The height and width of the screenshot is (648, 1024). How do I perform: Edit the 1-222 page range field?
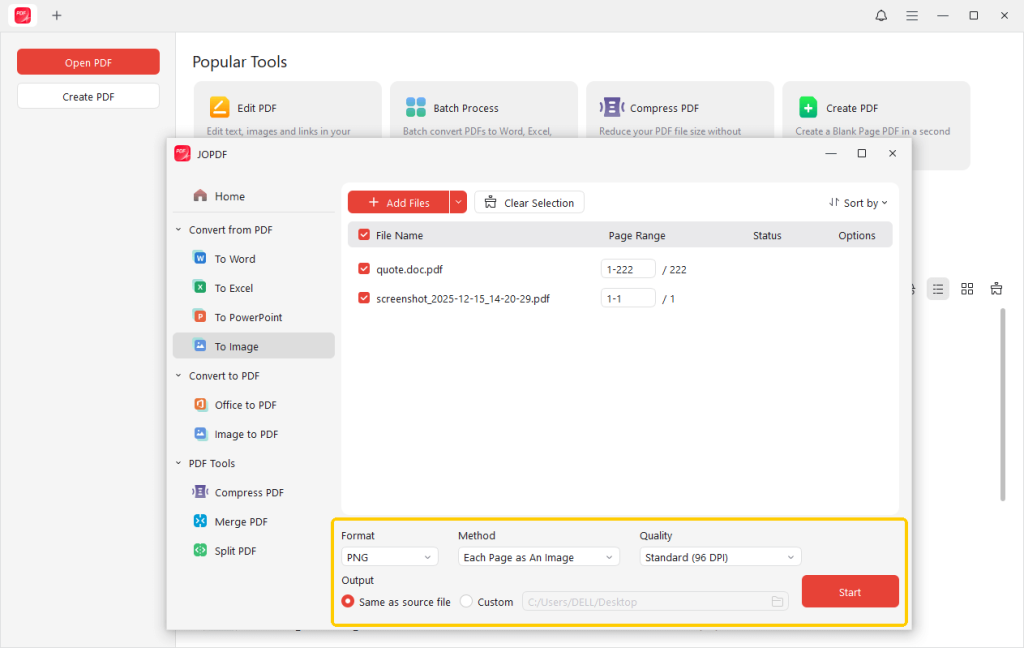pos(628,268)
